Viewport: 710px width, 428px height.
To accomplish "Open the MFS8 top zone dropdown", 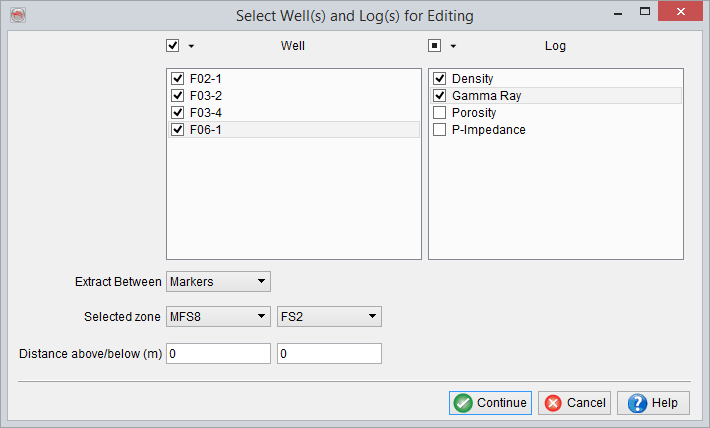I will (x=218, y=317).
